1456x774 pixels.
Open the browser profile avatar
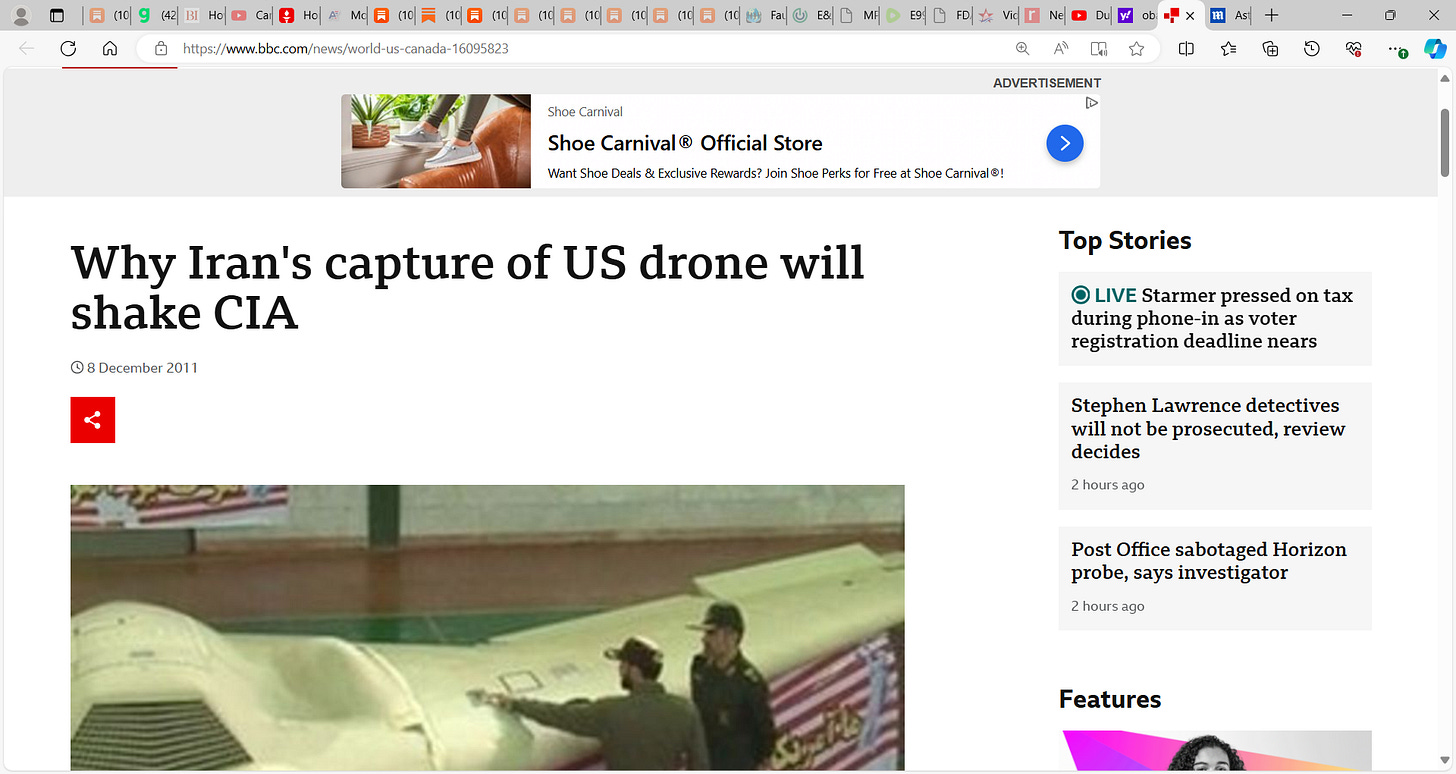coord(21,15)
